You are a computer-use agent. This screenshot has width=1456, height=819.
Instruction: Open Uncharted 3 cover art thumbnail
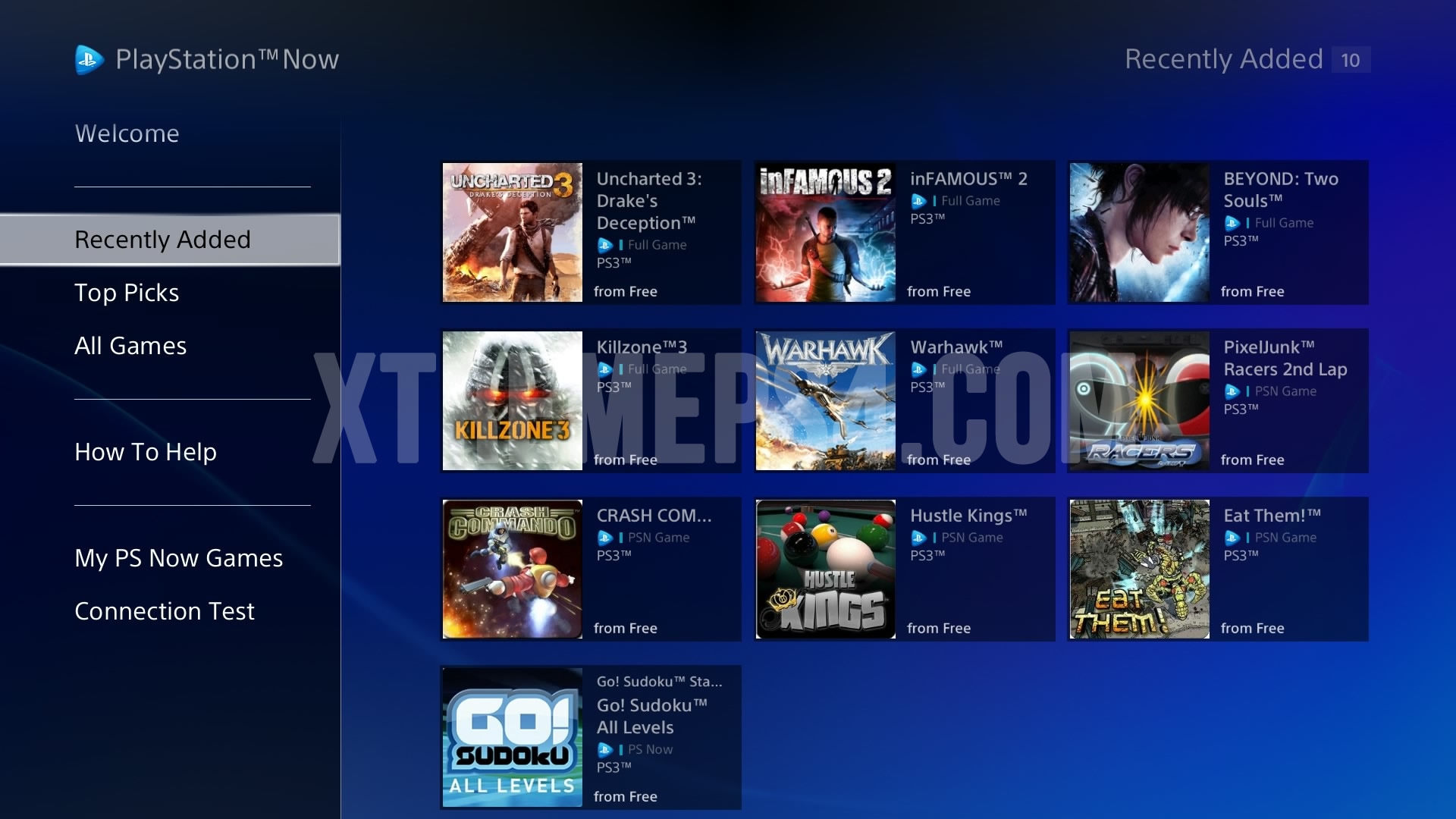(512, 232)
